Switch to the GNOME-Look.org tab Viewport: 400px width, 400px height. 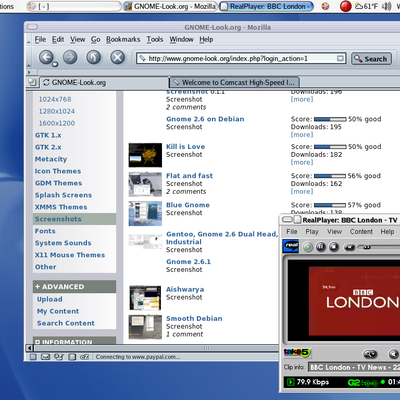104,82
